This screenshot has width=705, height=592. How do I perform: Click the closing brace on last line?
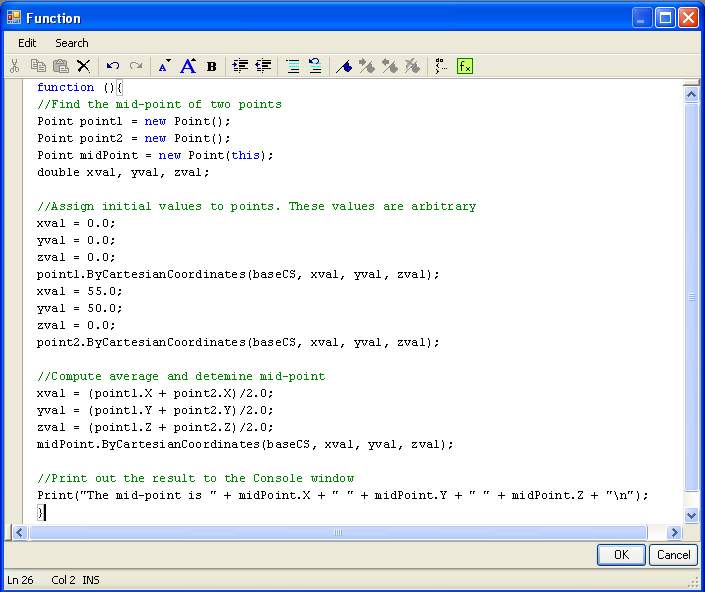tap(40, 512)
